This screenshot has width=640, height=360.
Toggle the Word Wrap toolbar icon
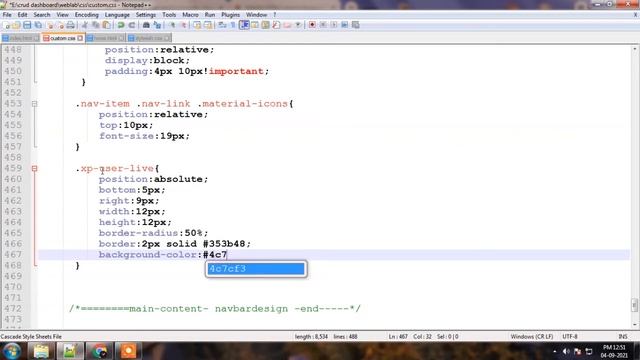[222, 25]
